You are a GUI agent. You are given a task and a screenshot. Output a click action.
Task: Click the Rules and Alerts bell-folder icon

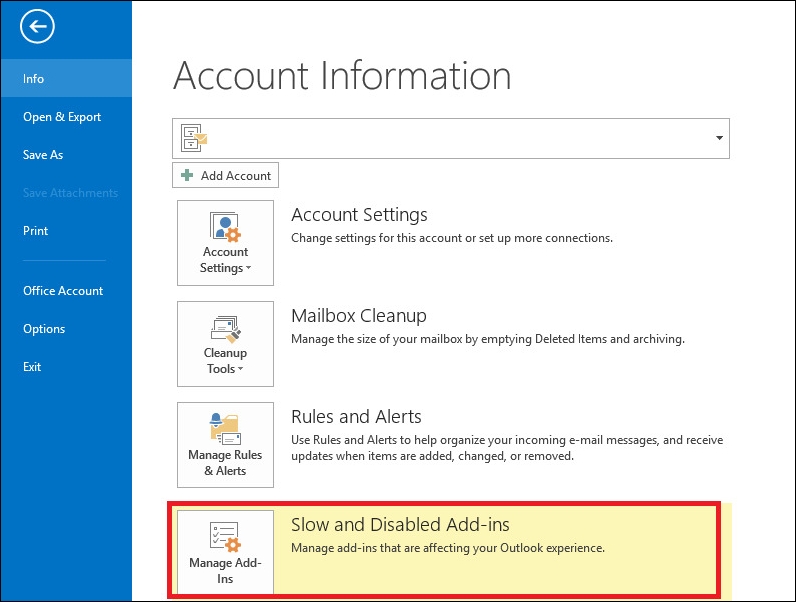(225, 429)
